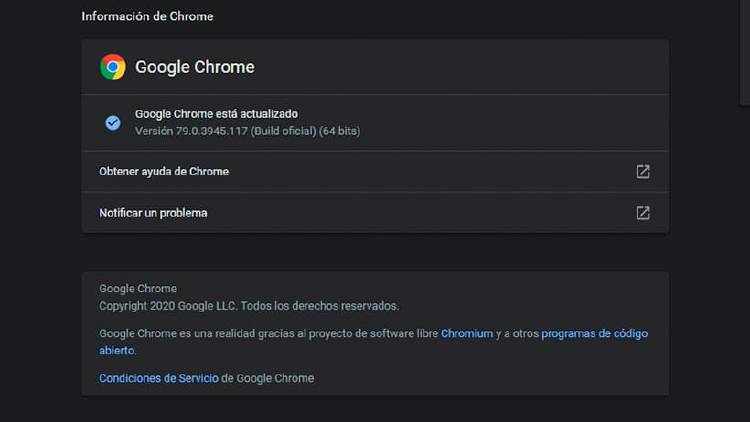Click the Información de Chrome heading
The height and width of the screenshot is (422, 750).
tap(147, 17)
